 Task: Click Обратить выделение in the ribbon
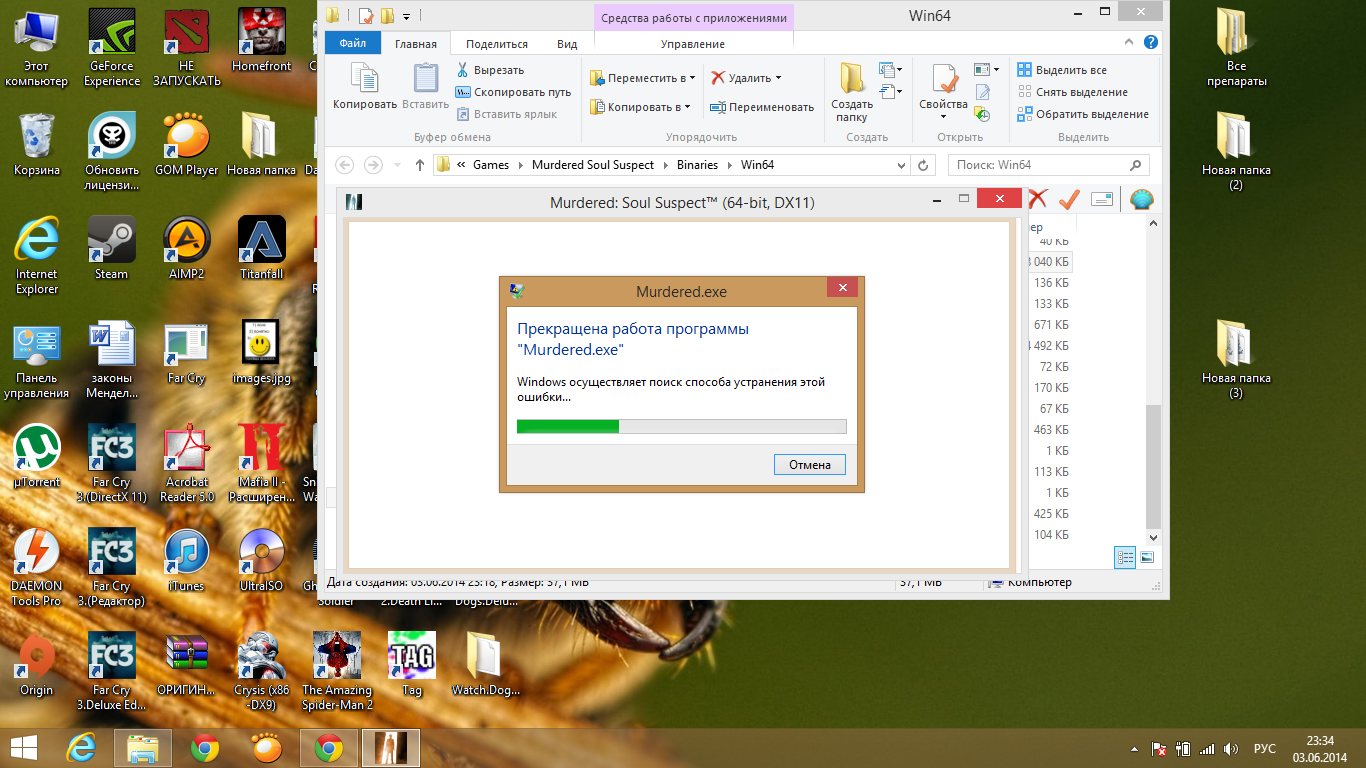[x=1083, y=114]
